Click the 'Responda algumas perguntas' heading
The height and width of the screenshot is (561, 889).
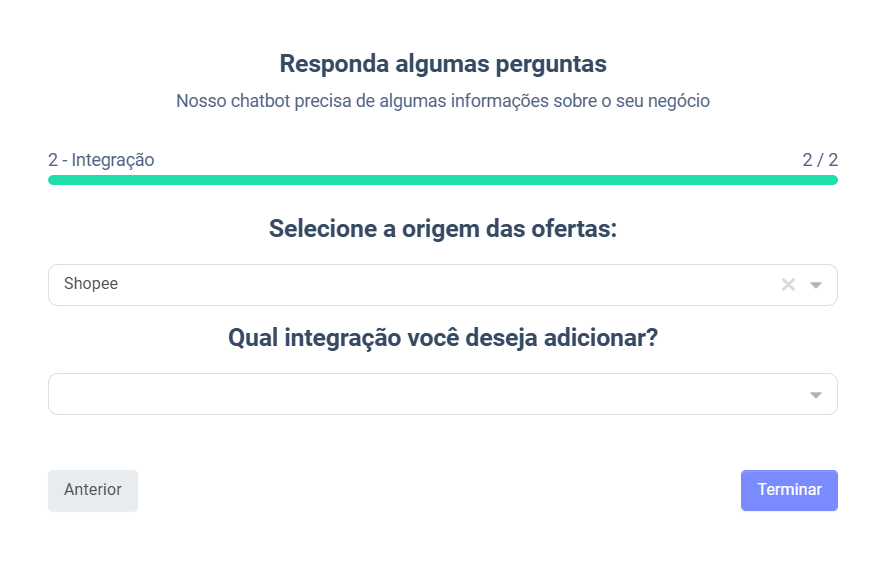(x=443, y=64)
